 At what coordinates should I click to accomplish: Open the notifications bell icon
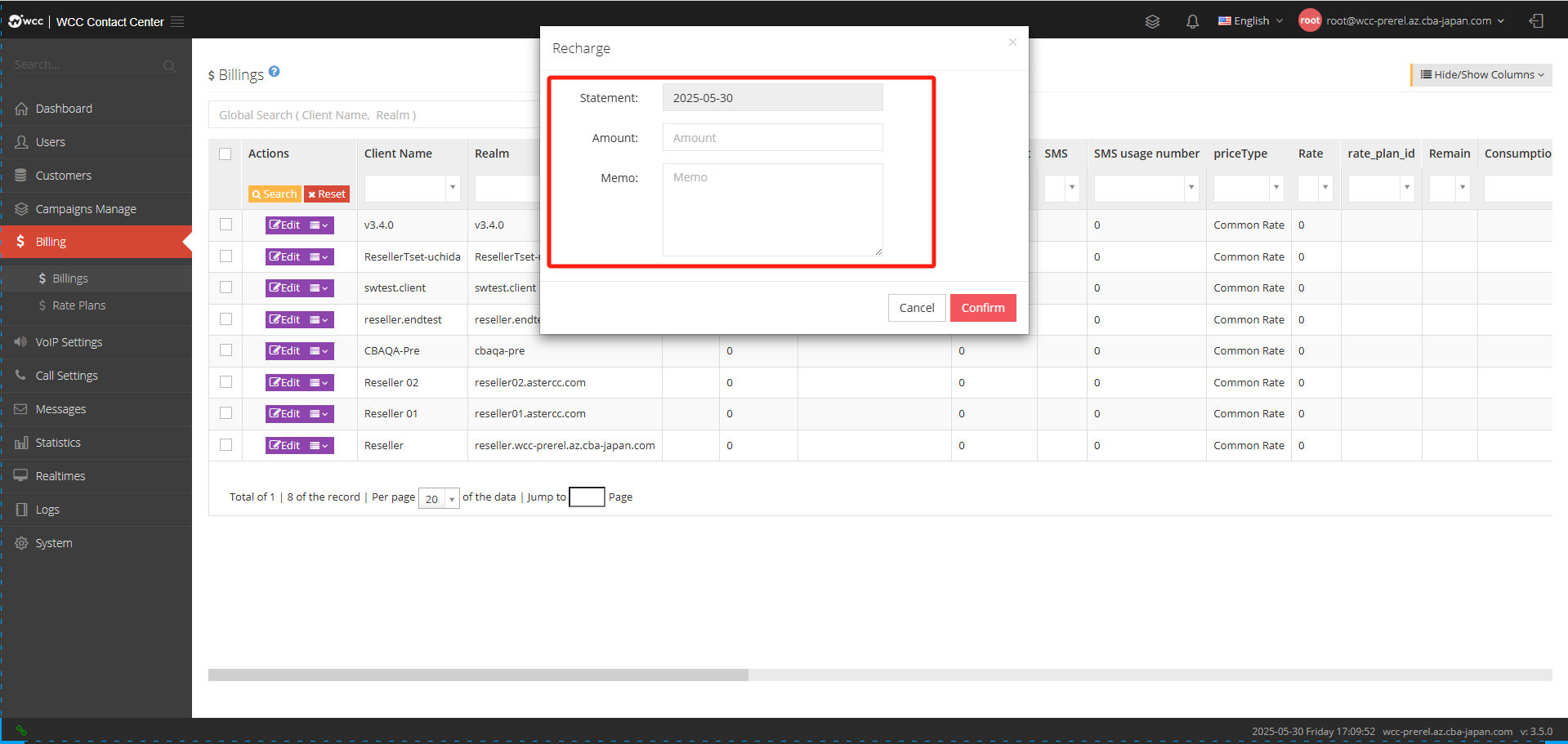[1192, 21]
